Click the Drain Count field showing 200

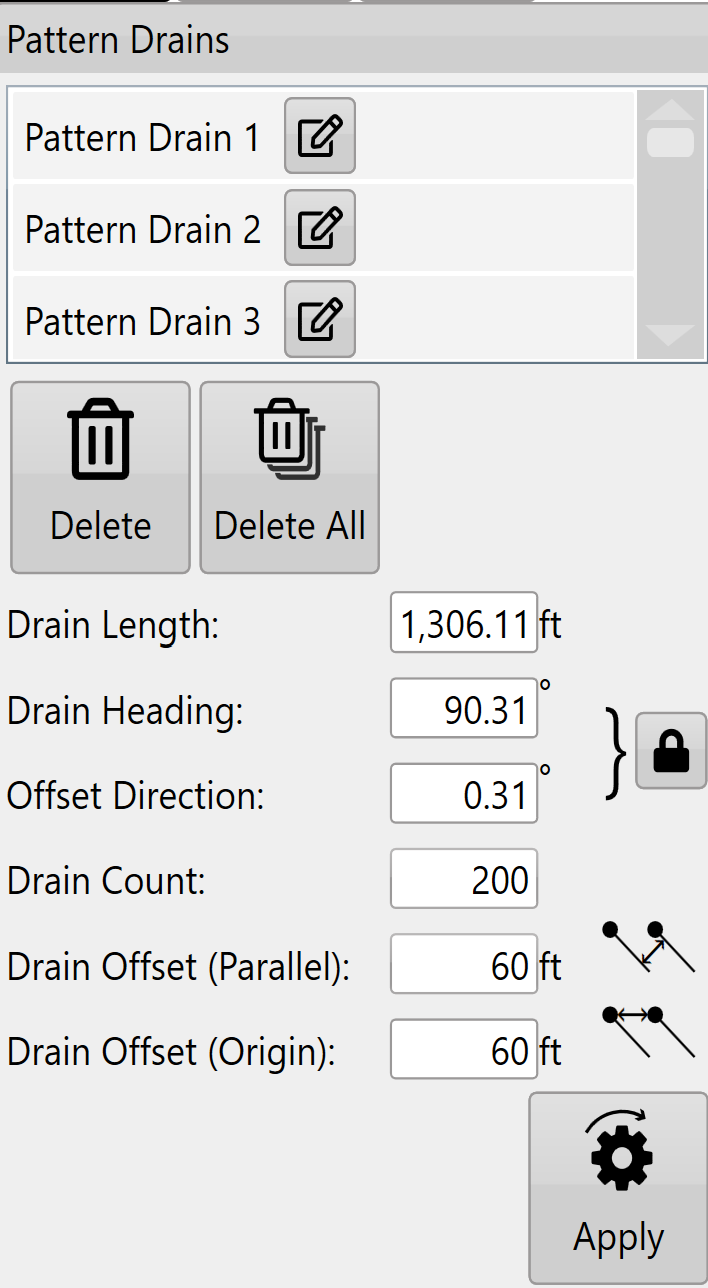464,879
